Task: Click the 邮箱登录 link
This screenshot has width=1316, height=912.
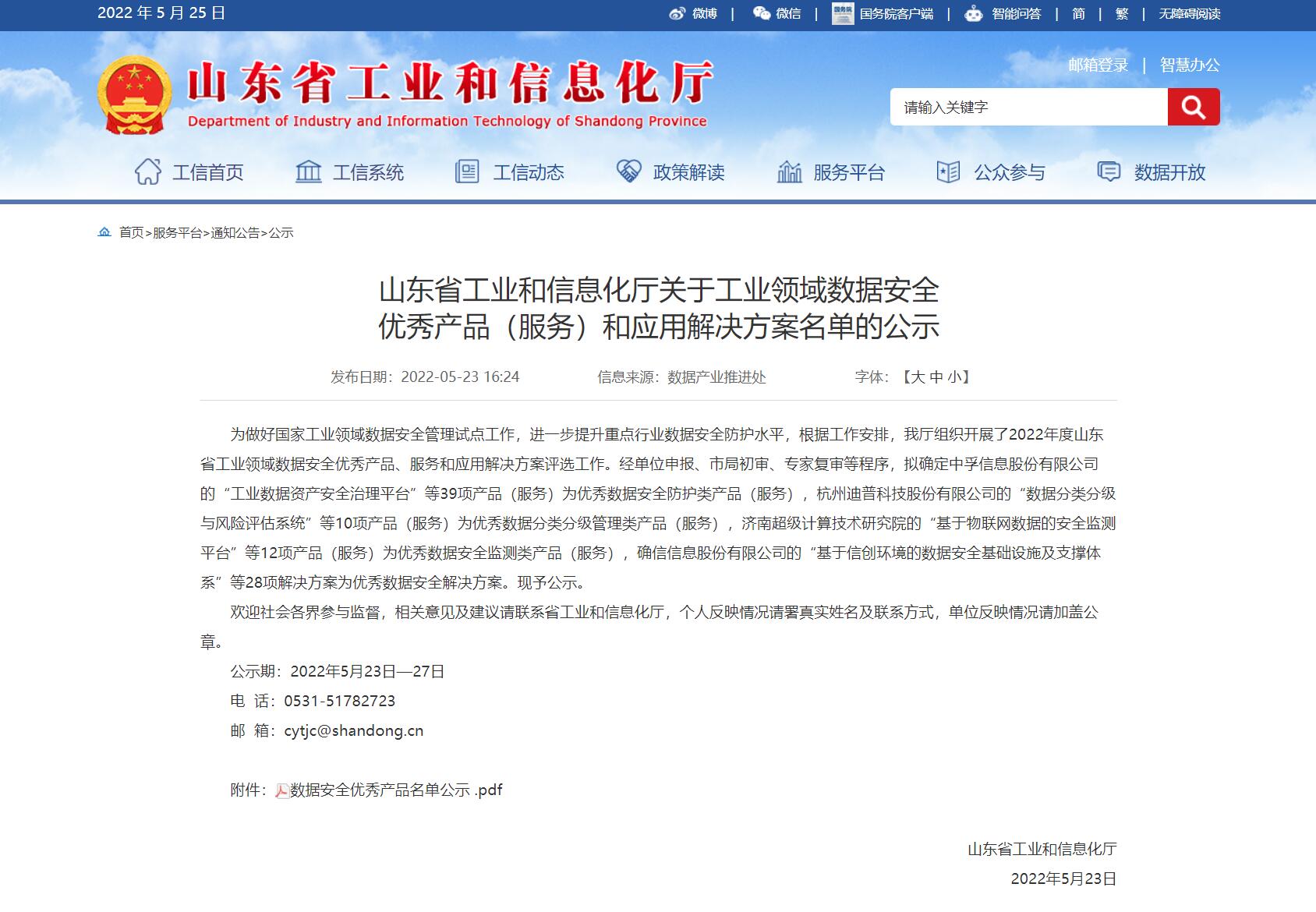Action: [x=1098, y=65]
